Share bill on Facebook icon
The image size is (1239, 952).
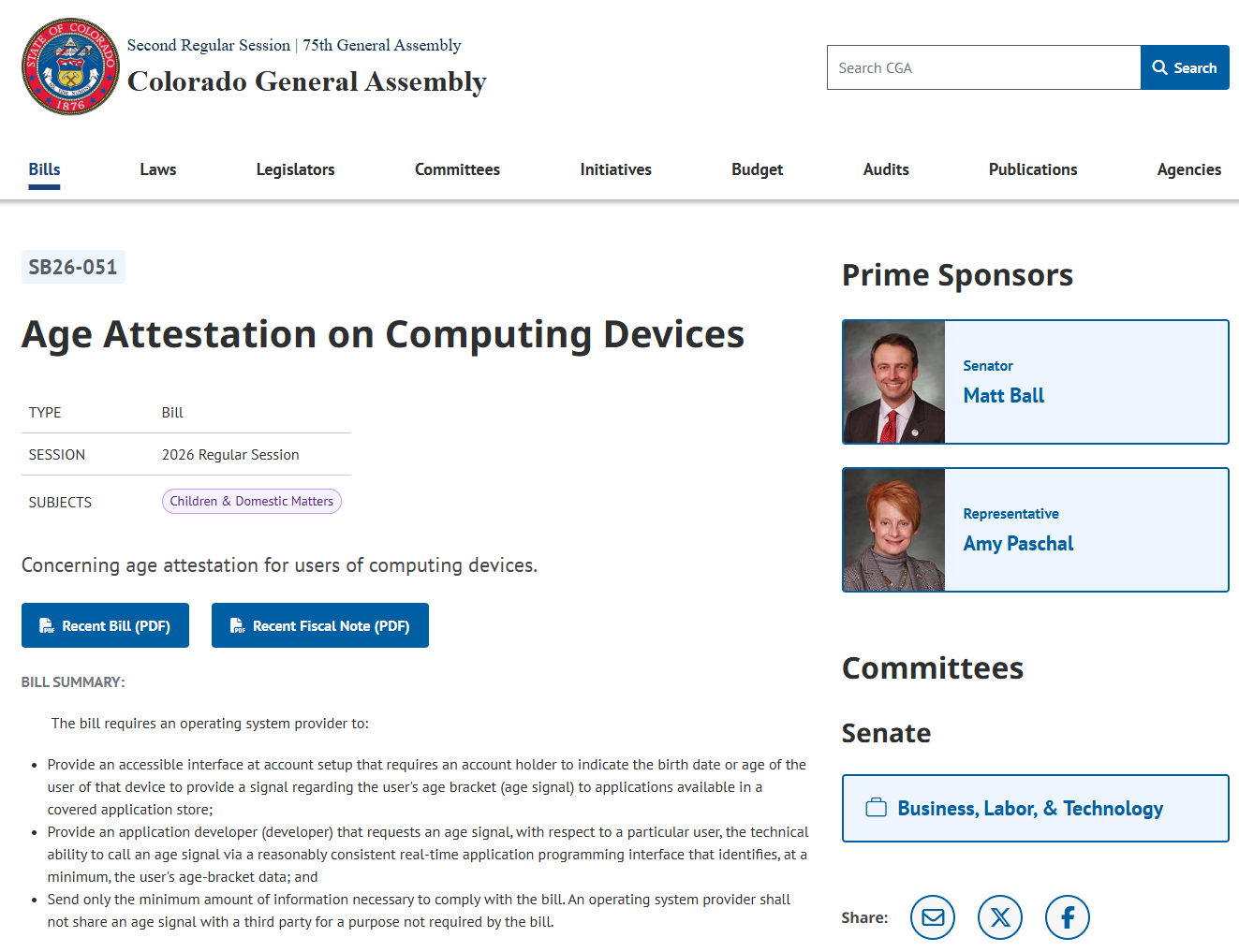pos(1068,917)
